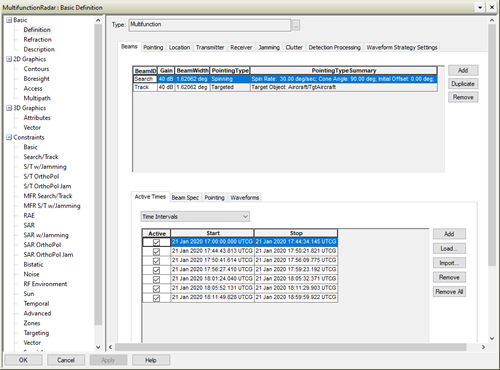This screenshot has width=500, height=370.
Task: Click the main panel scroll down arrow
Action: click(492, 338)
